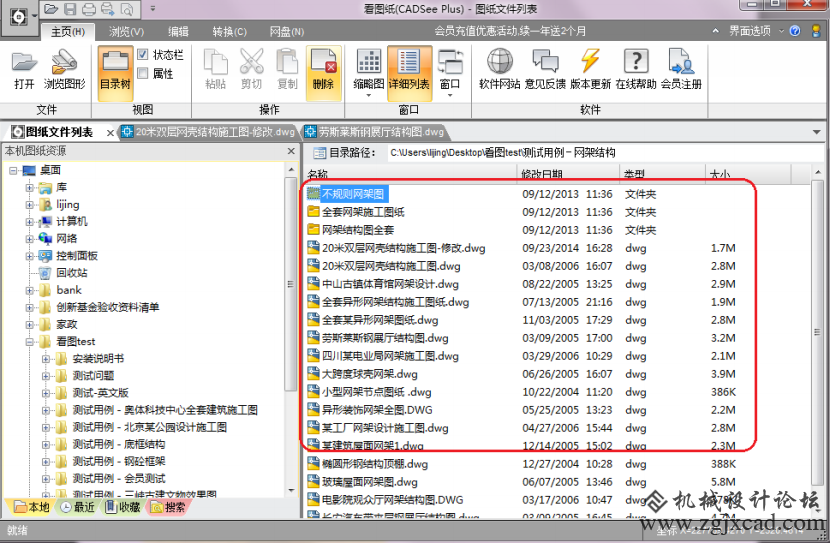Toggle the 属性 properties checkbox
The image size is (832, 544).
pos(143,73)
